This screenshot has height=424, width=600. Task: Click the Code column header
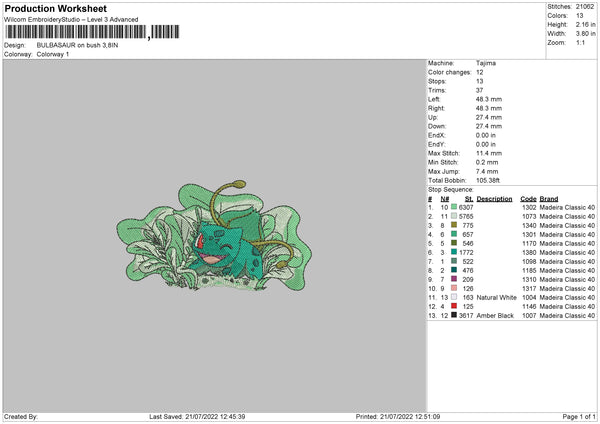[x=528, y=198]
